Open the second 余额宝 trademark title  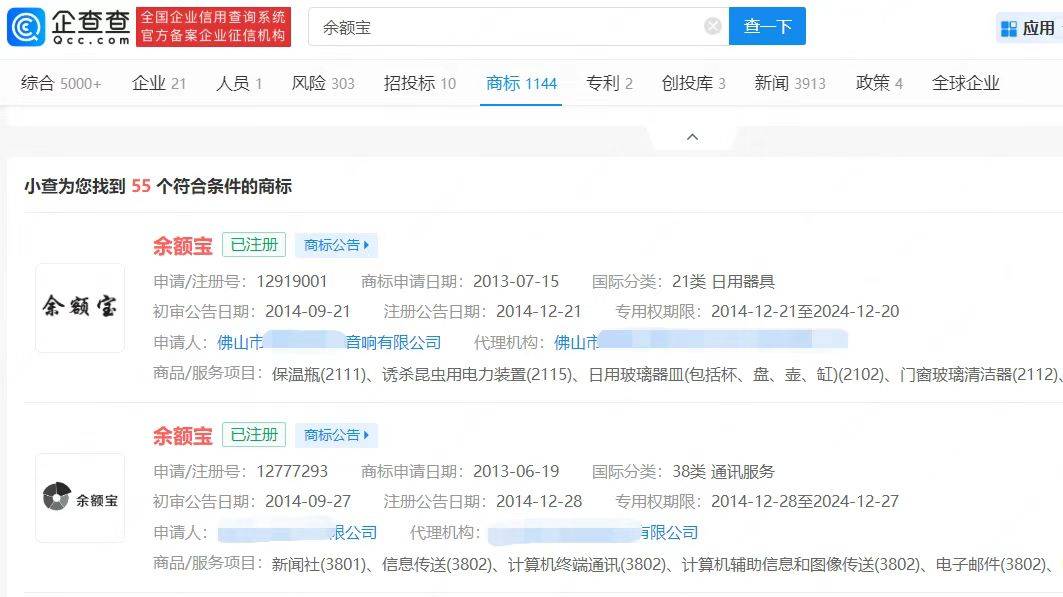pyautogui.click(x=182, y=435)
